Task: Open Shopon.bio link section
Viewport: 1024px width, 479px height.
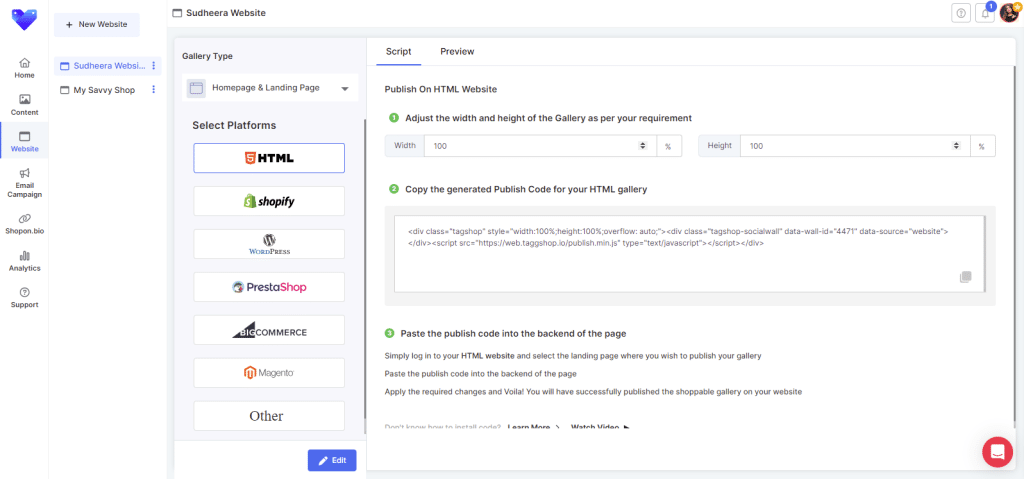Action: pos(24,224)
